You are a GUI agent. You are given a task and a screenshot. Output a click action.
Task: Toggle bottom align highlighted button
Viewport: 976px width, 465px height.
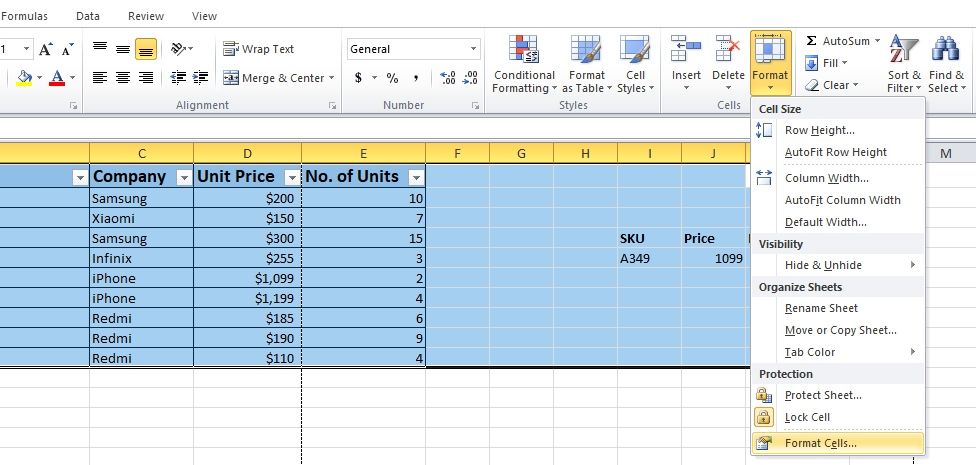tap(146, 49)
